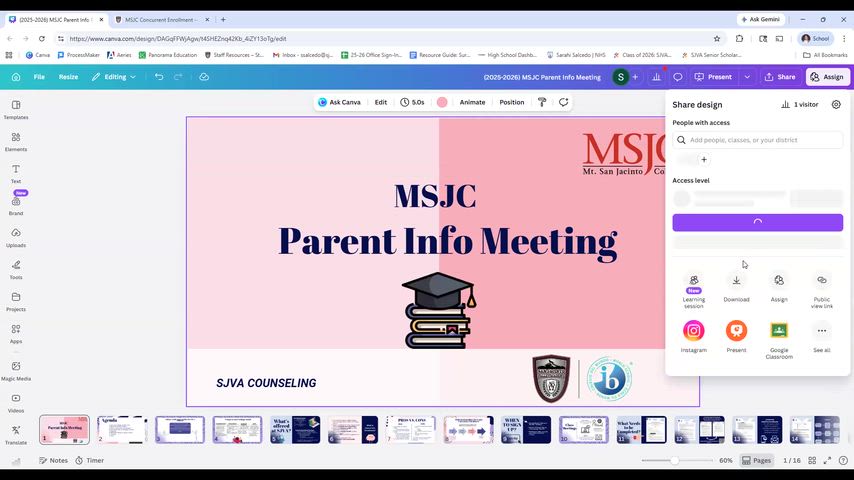Share to Instagram

[x=693, y=336]
